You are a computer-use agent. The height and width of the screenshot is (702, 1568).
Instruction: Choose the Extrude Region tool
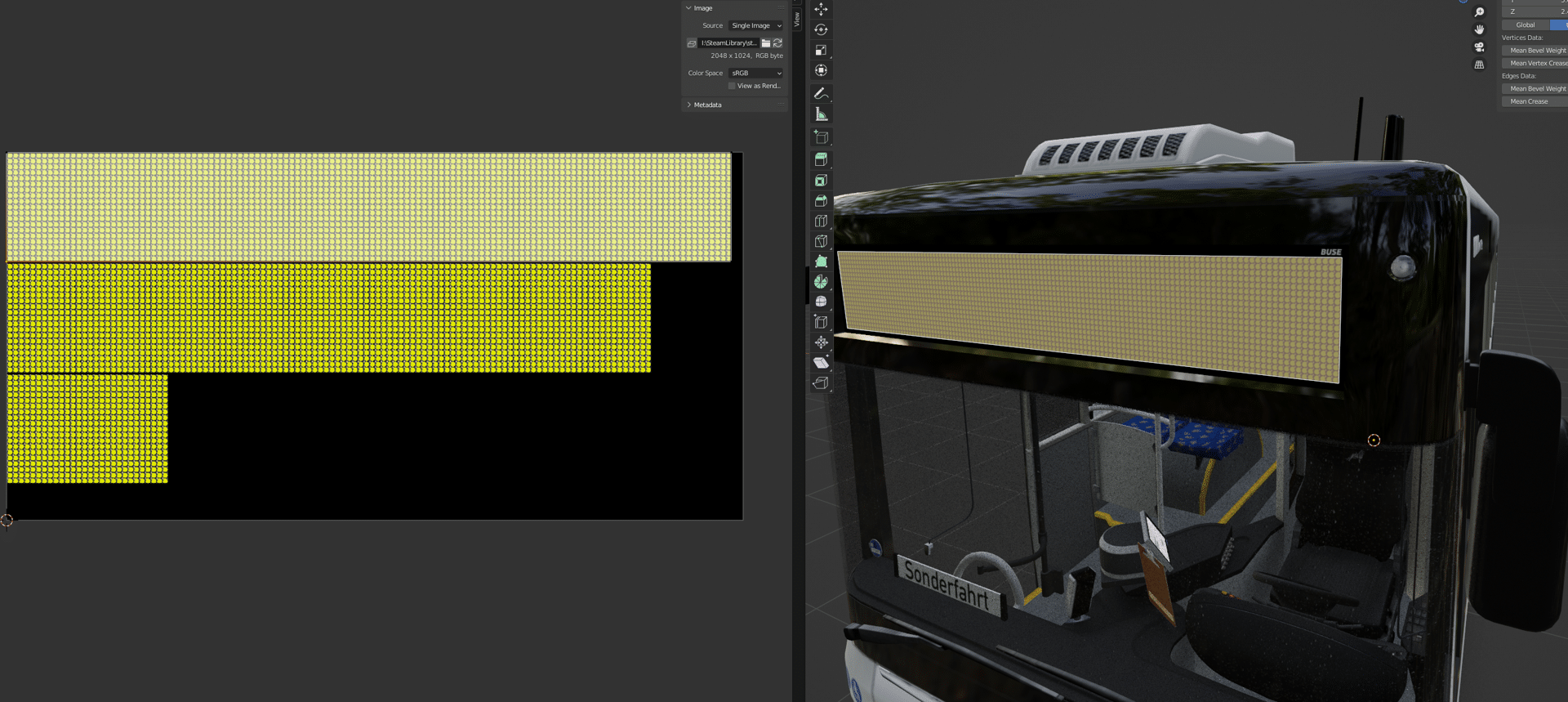click(x=821, y=159)
